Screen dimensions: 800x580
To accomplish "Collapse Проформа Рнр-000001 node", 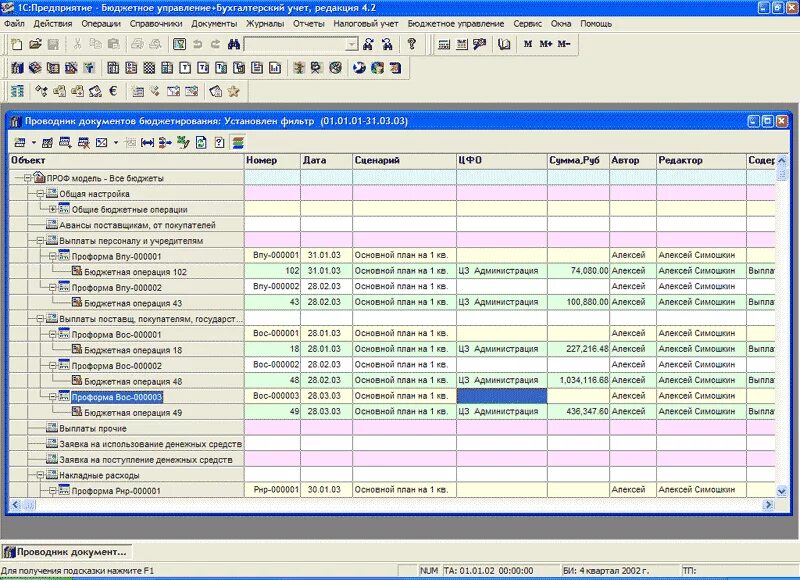I will click(x=52, y=491).
